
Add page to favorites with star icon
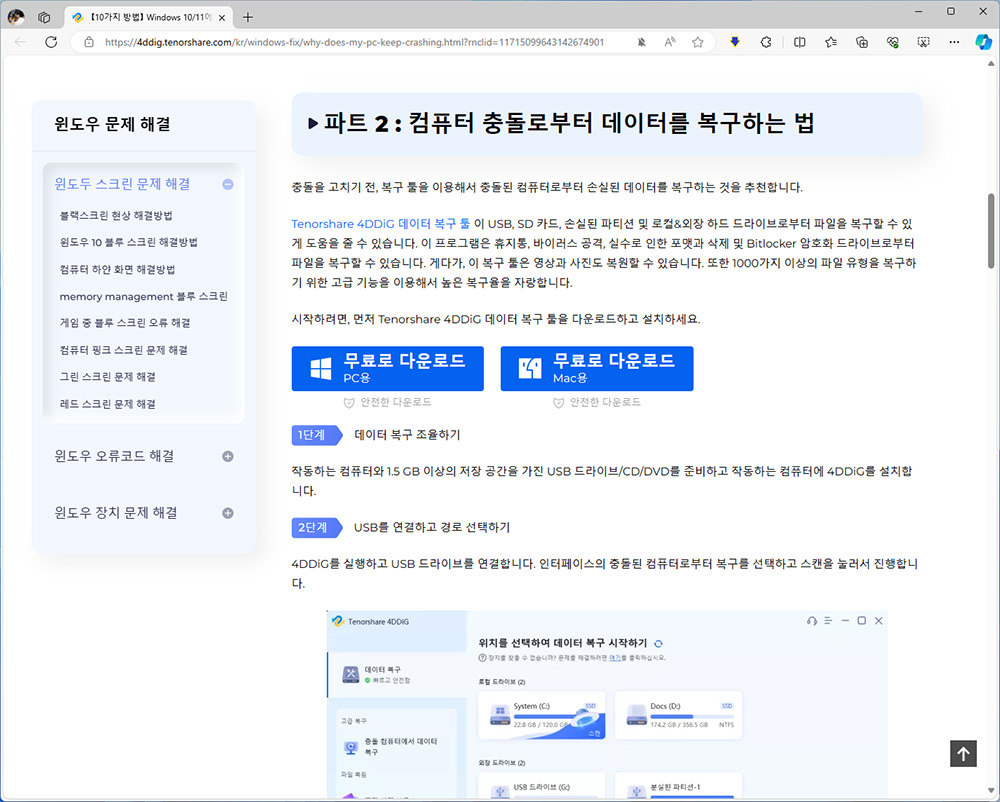click(x=698, y=42)
